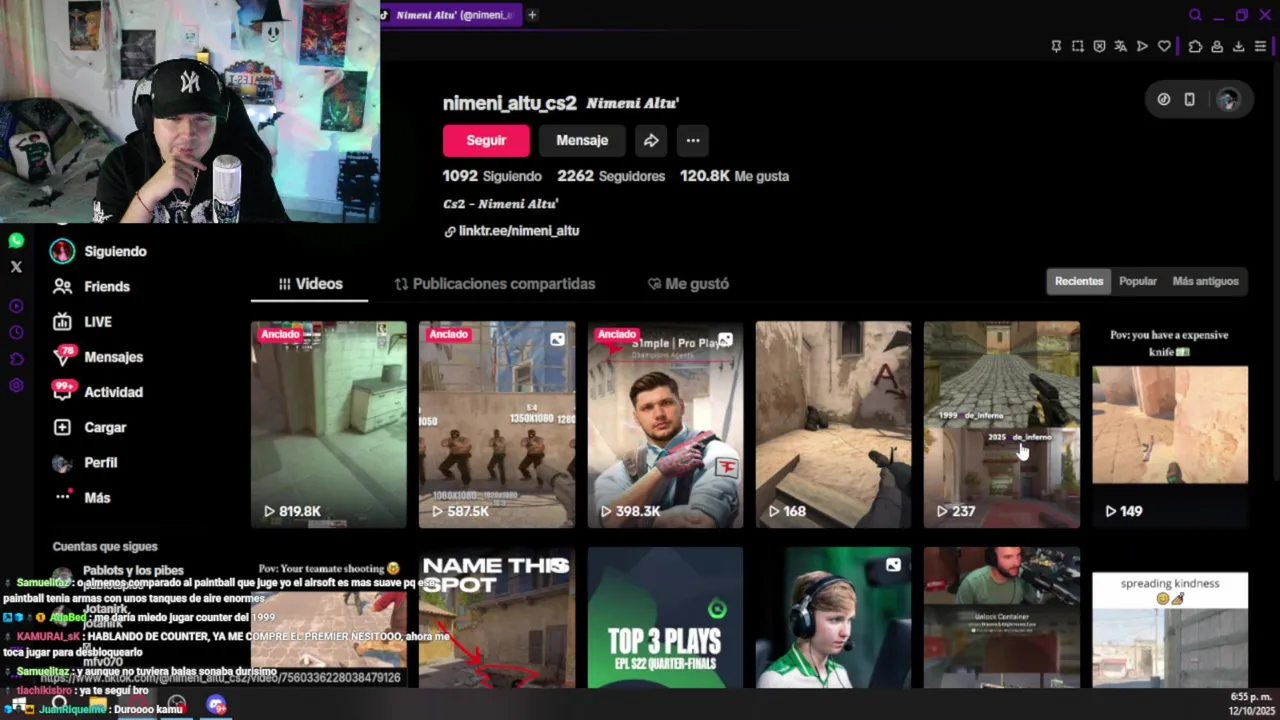Screen dimensions: 1280x720
Task: Open the user avatar in top pill
Action: [x=1228, y=99]
